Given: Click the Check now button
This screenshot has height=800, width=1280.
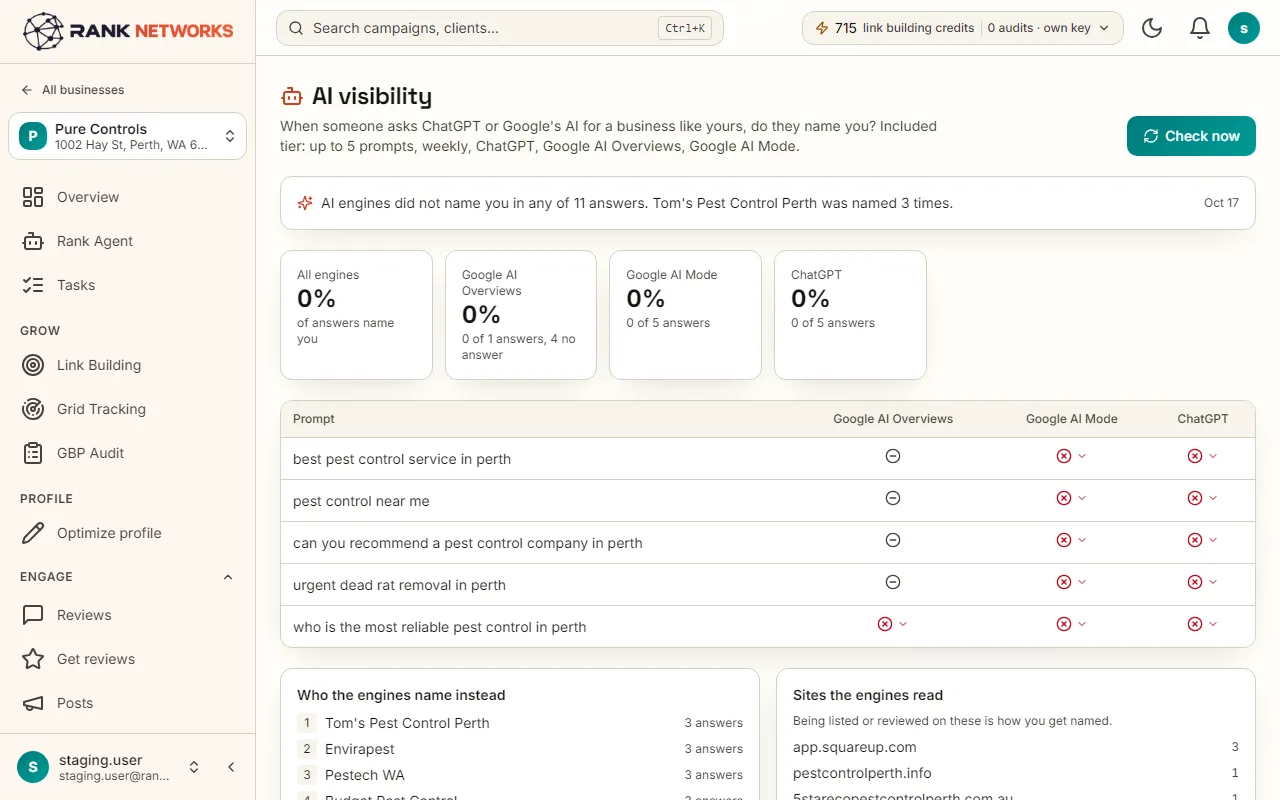Looking at the screenshot, I should pos(1191,136).
